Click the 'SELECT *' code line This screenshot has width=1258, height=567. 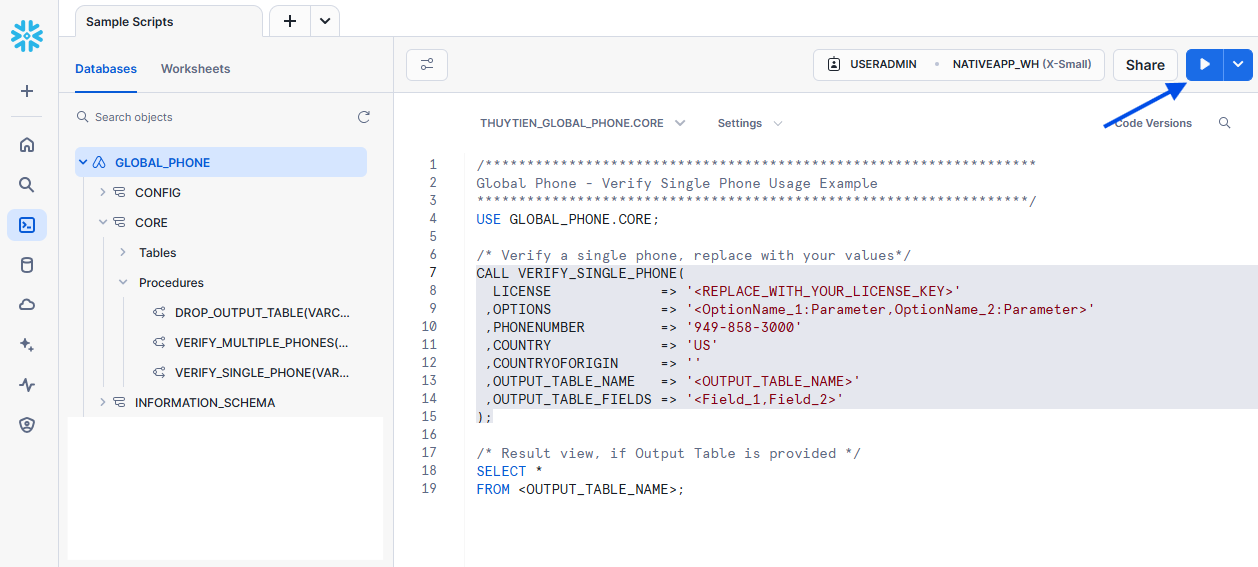510,471
